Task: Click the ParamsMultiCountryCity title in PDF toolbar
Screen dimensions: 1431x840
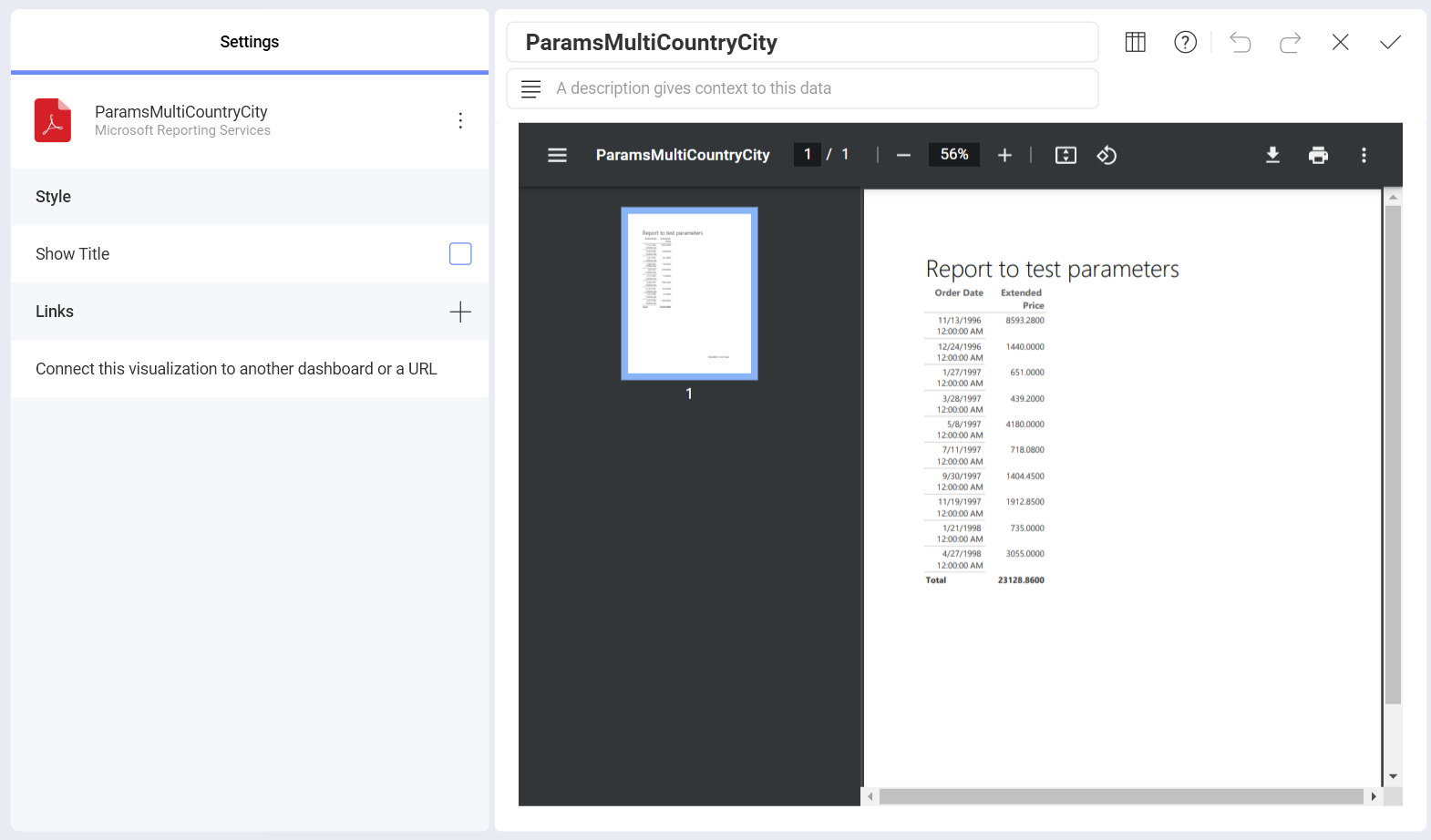Action: (x=683, y=155)
